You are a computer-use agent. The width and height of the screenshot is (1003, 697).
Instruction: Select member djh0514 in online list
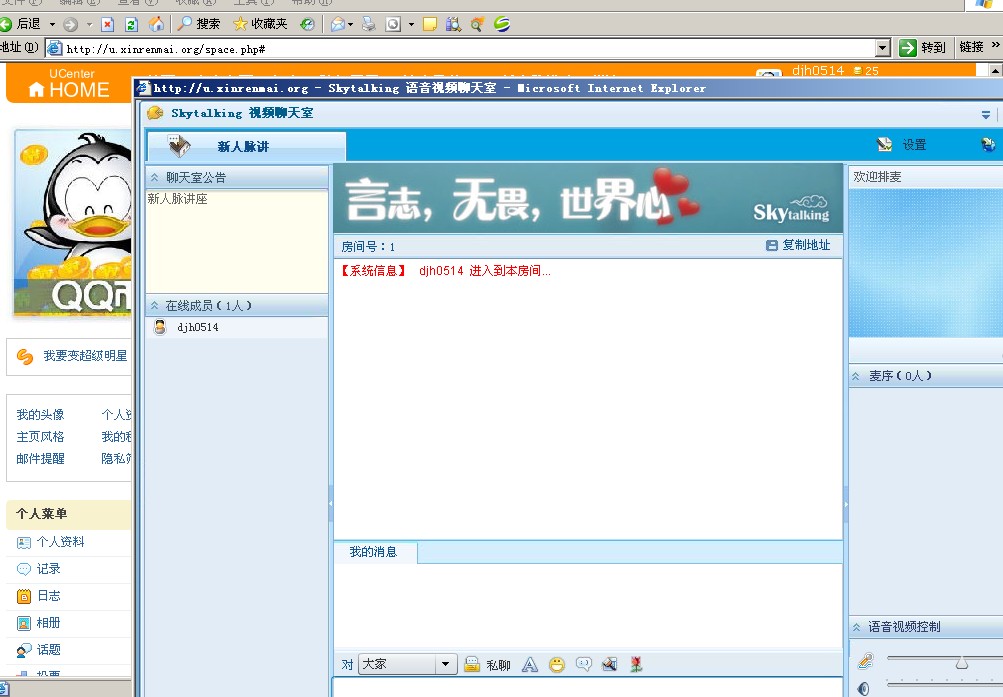click(x=237, y=327)
